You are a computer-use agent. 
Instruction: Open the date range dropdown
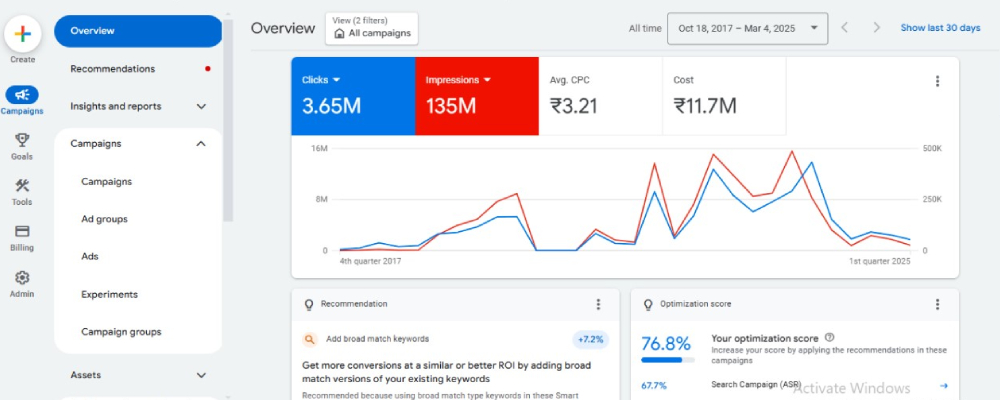point(747,28)
